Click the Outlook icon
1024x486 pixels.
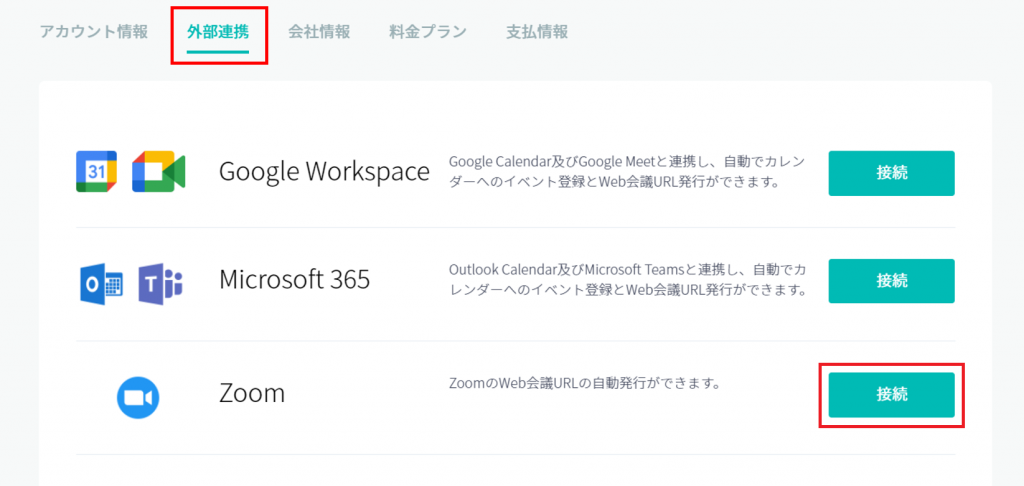click(x=102, y=285)
